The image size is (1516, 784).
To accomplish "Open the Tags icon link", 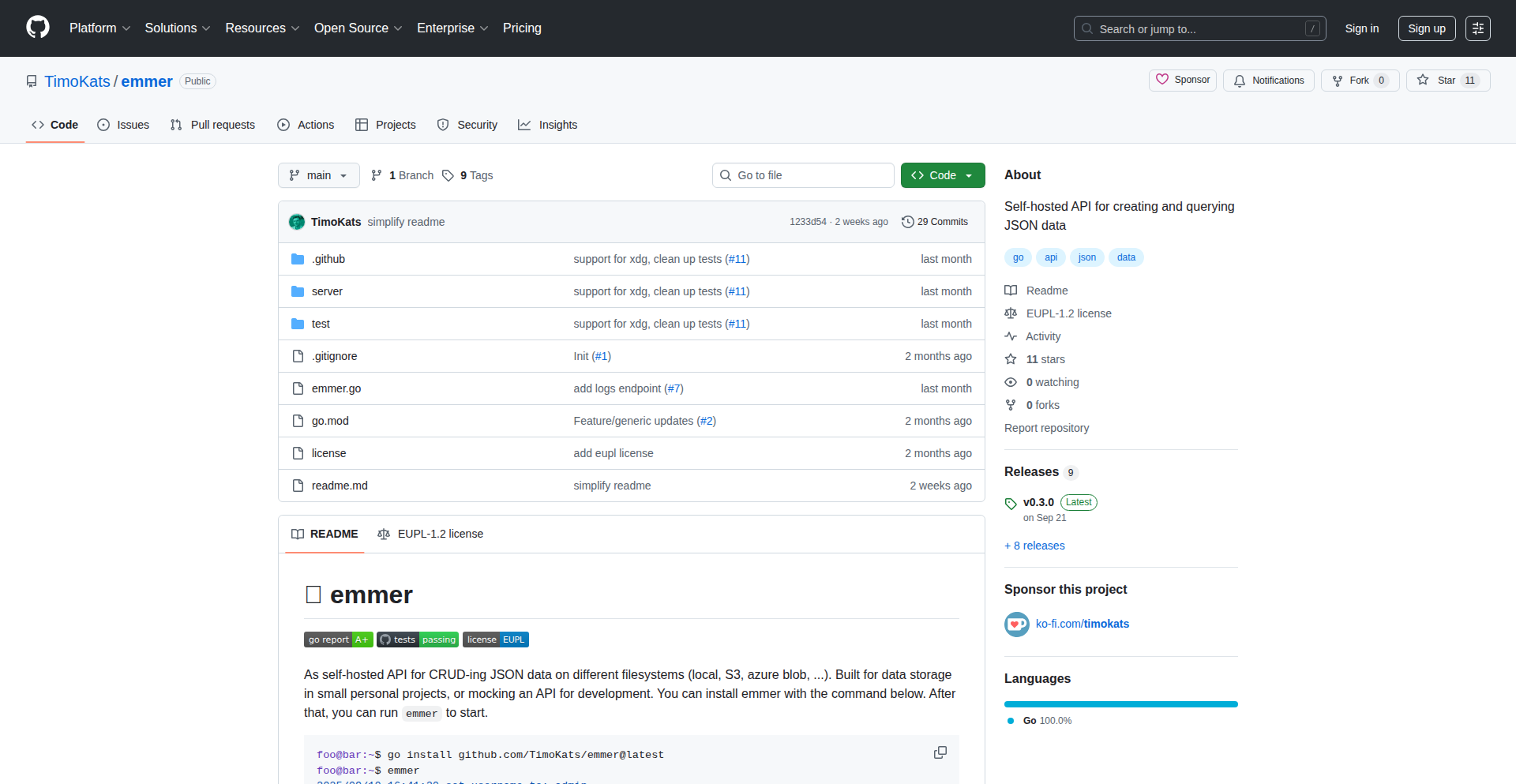I will pos(448,175).
